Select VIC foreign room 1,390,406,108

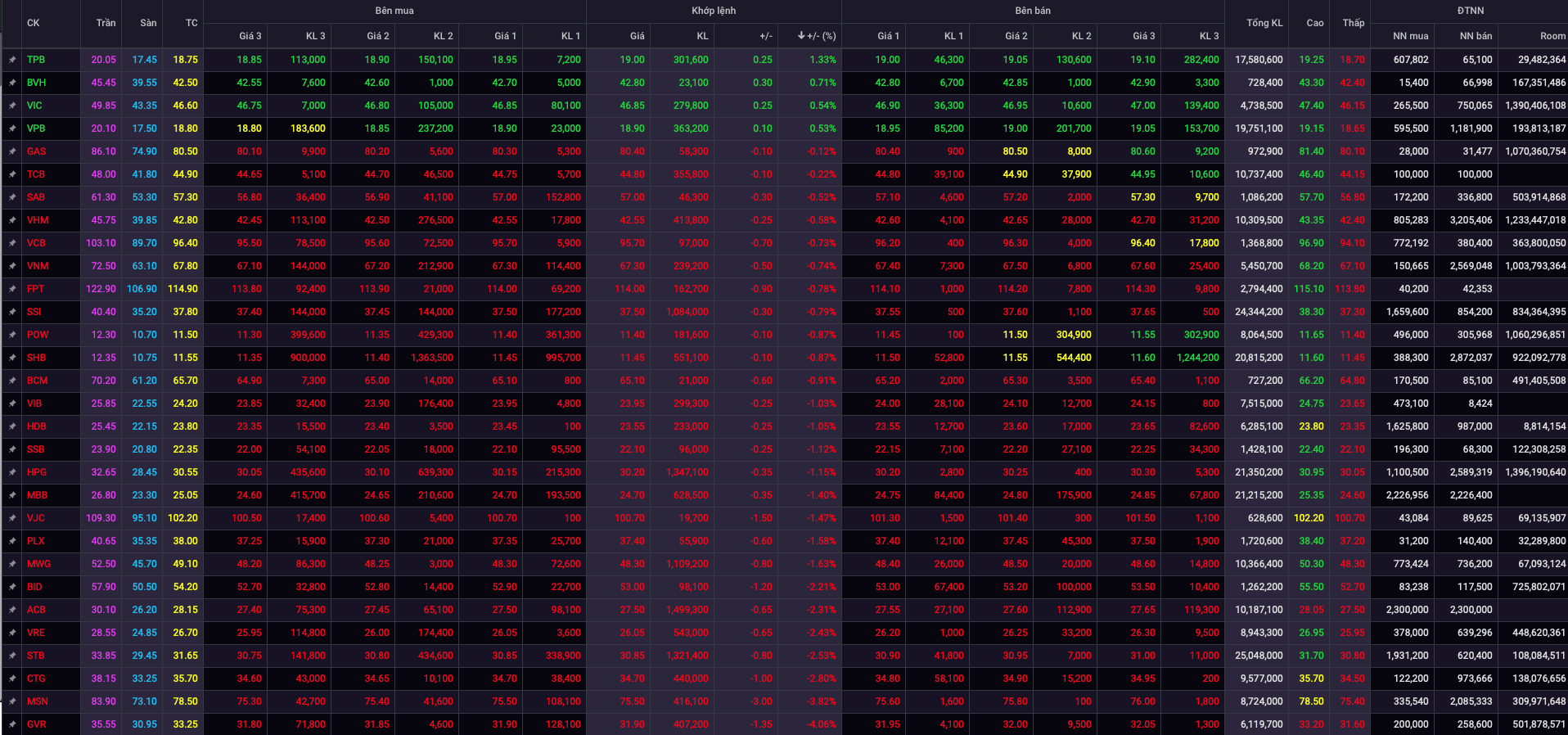pos(1535,106)
